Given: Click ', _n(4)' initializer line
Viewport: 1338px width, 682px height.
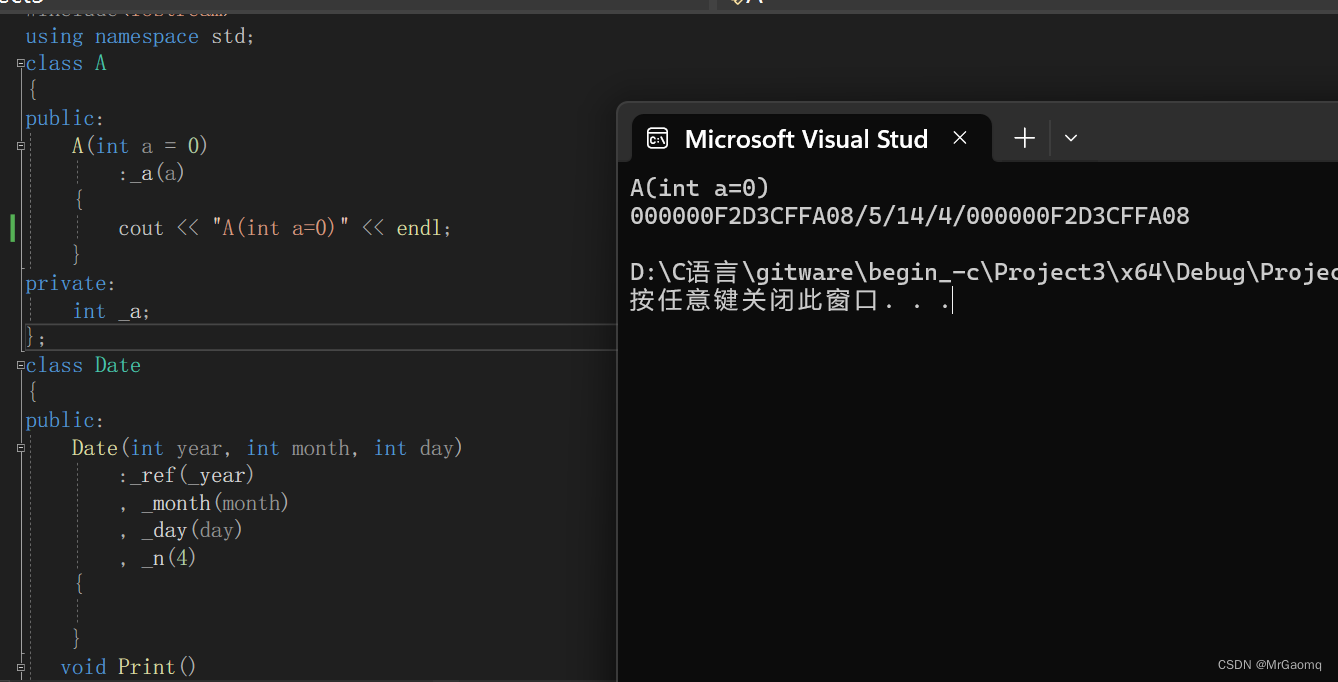Looking at the screenshot, I should click(x=158, y=558).
